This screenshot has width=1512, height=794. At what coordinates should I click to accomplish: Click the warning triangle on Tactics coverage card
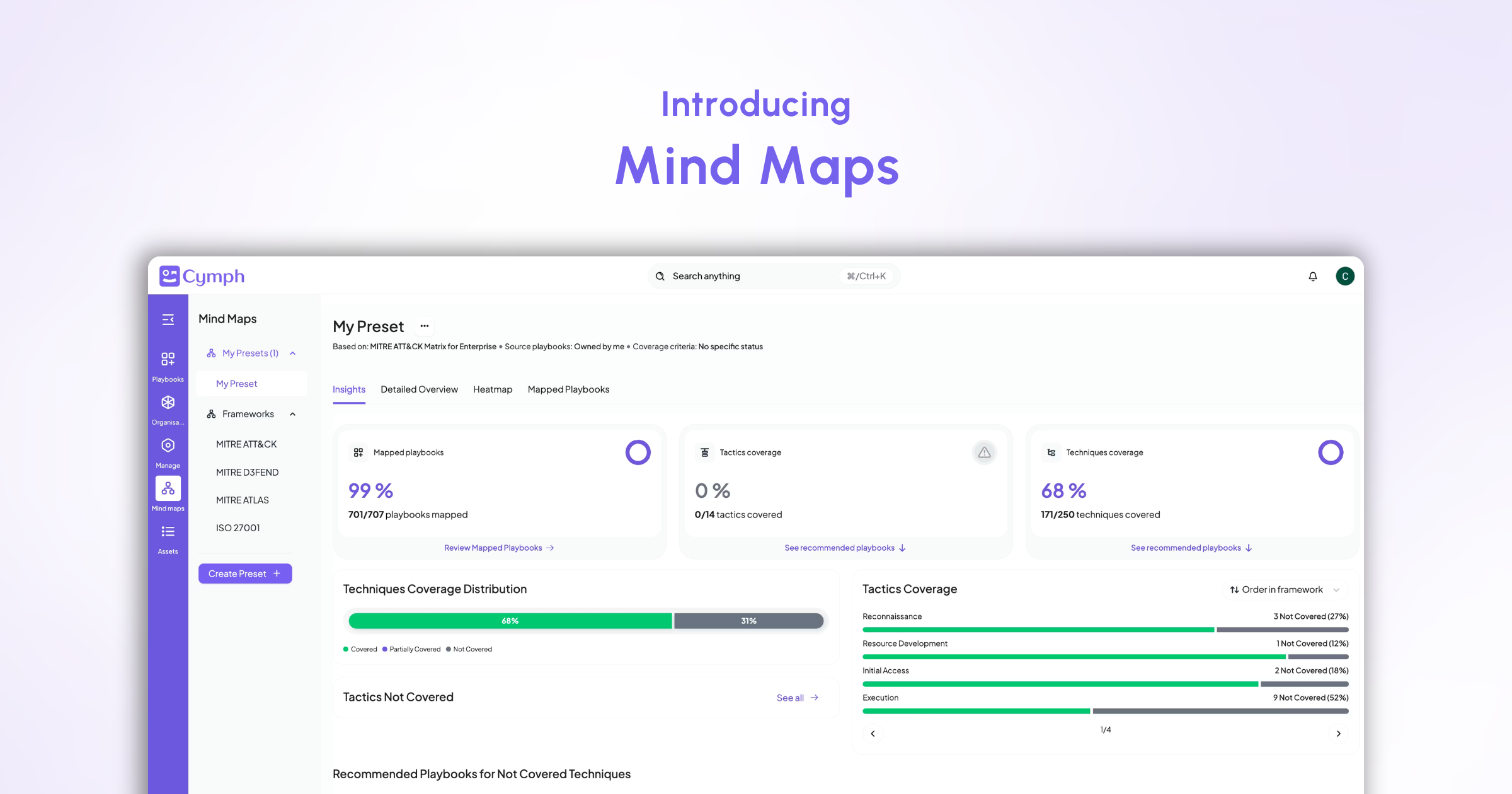[984, 452]
